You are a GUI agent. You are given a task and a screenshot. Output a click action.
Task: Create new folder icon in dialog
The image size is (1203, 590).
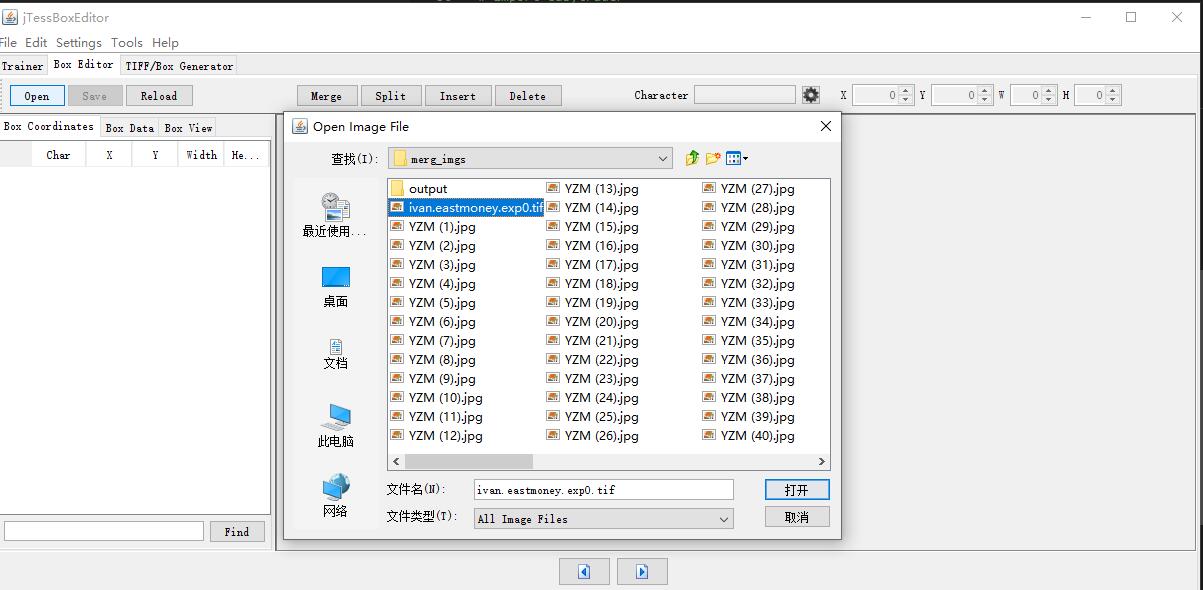713,158
